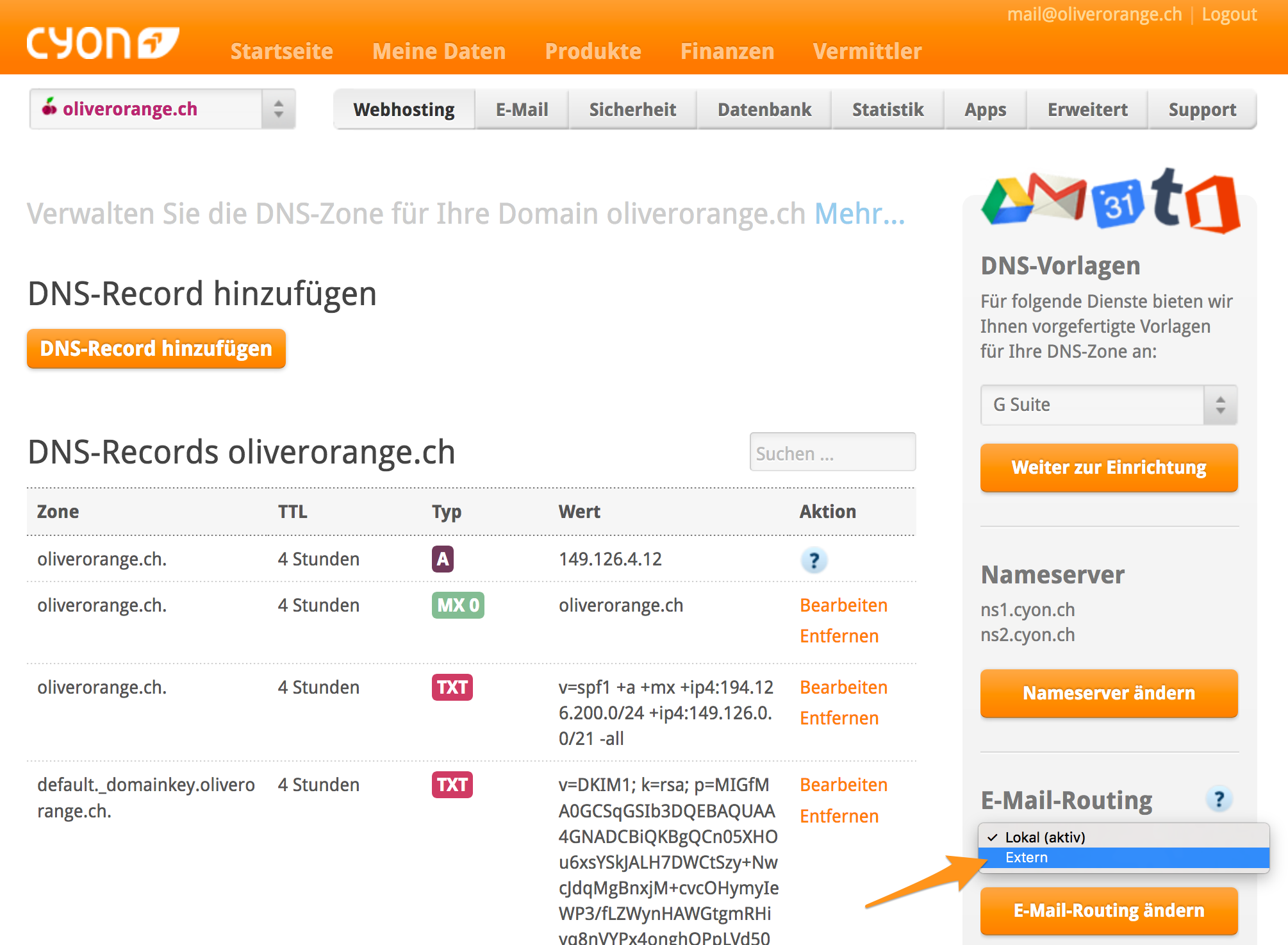
Task: Click the Google Calendar 31 icon
Action: 1118,204
